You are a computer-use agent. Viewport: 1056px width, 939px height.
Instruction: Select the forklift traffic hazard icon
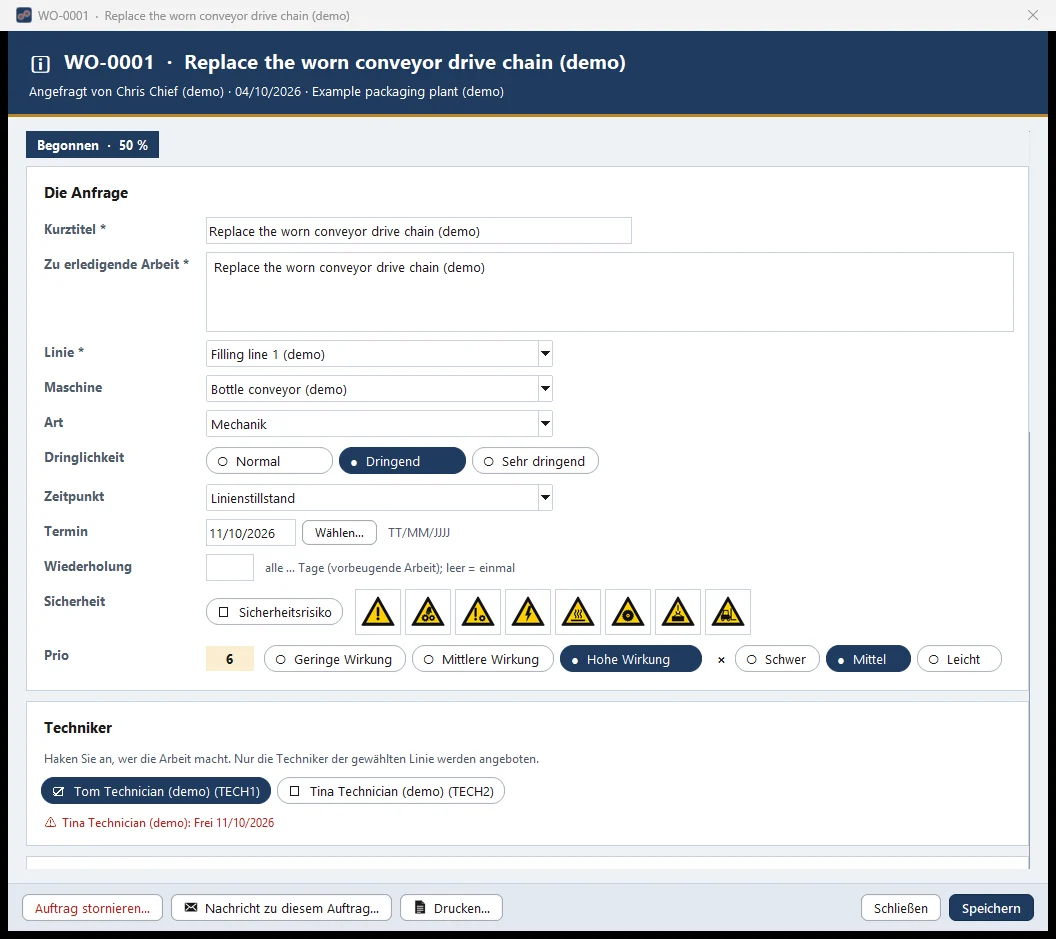point(728,612)
